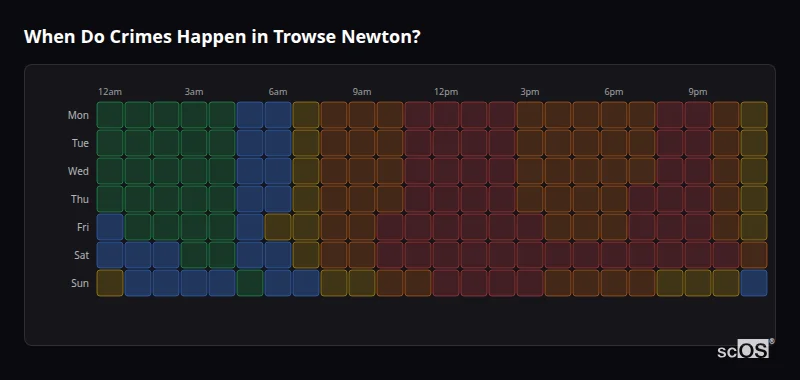
Task: Click the 'Mon' row label
Action: [x=78, y=115]
